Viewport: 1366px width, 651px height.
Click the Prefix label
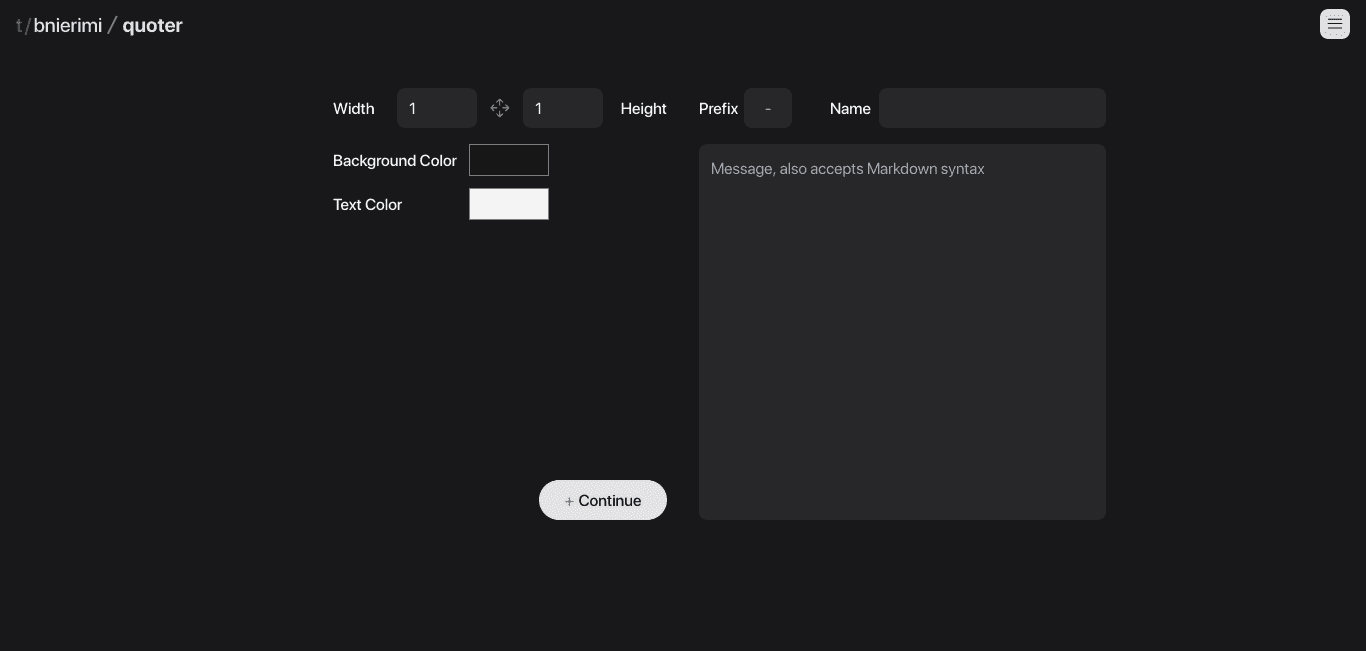click(718, 108)
